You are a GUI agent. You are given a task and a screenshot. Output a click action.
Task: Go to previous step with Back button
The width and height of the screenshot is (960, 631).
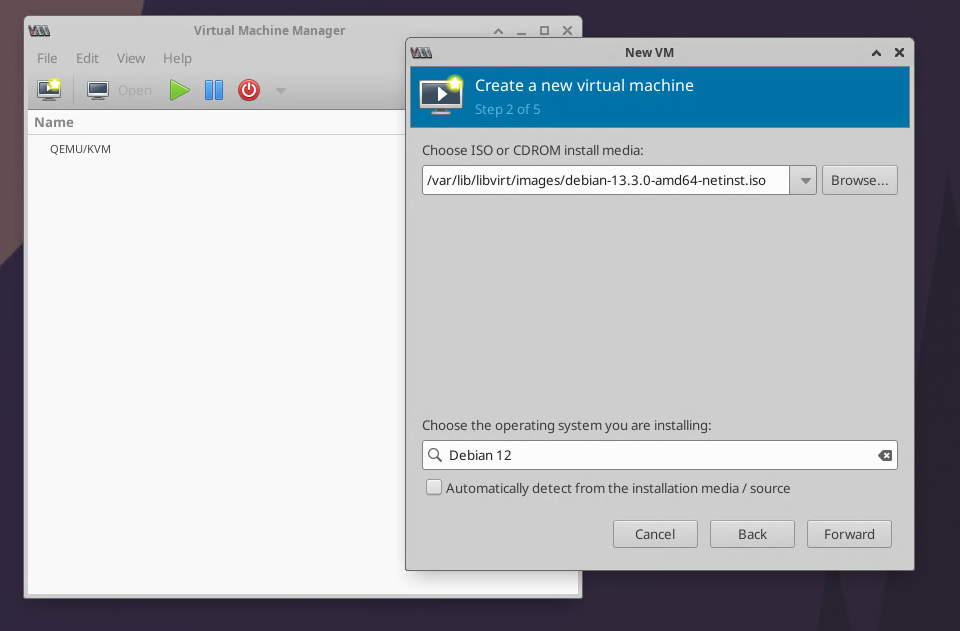coord(752,534)
